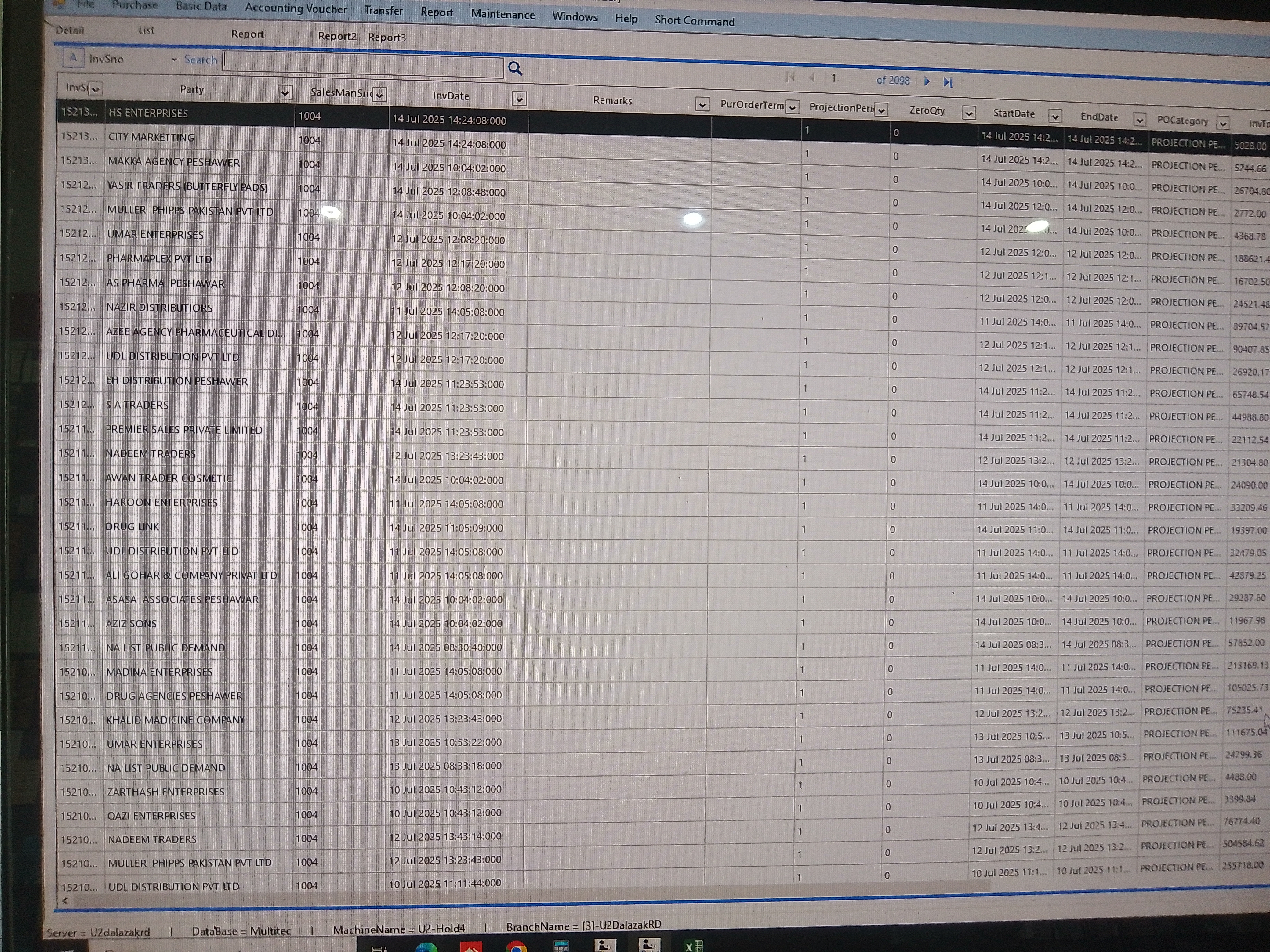Open the Accounting Voucher menu

[x=296, y=9]
